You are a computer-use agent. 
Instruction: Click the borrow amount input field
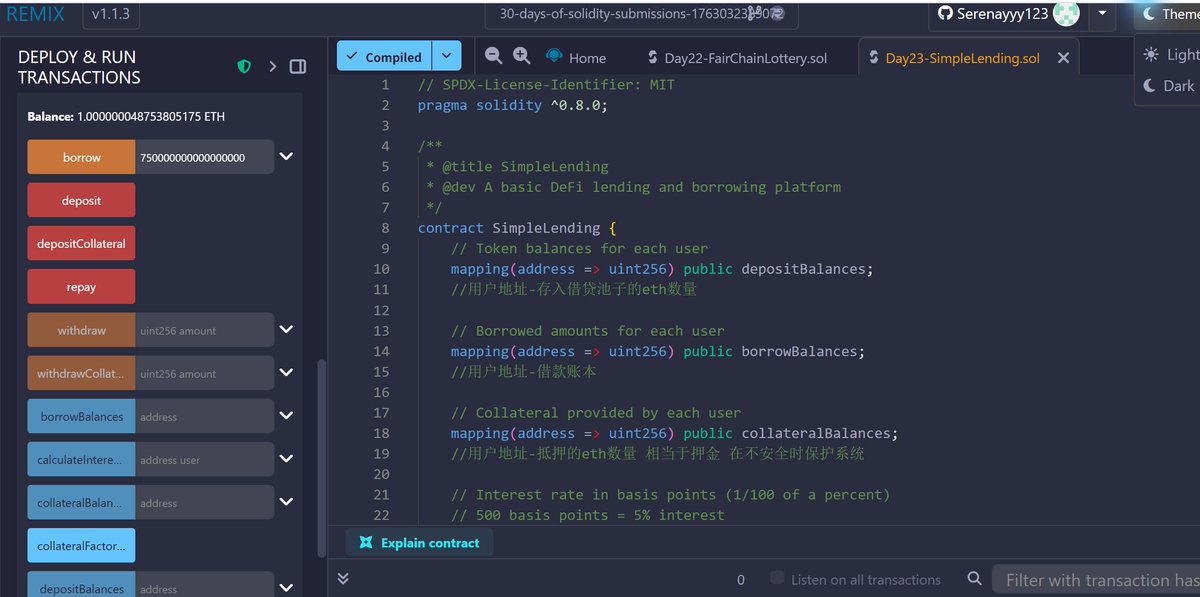tap(205, 157)
